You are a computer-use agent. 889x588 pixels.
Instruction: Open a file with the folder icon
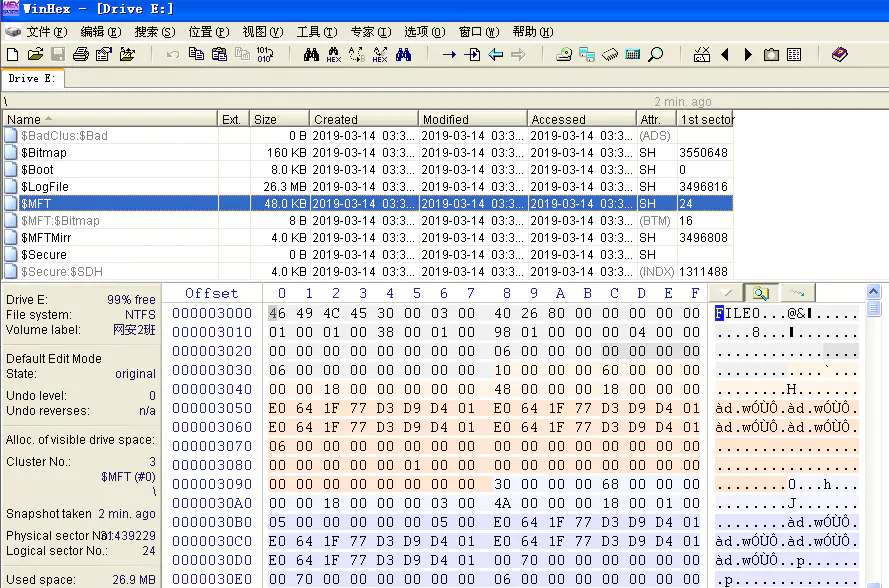point(35,54)
